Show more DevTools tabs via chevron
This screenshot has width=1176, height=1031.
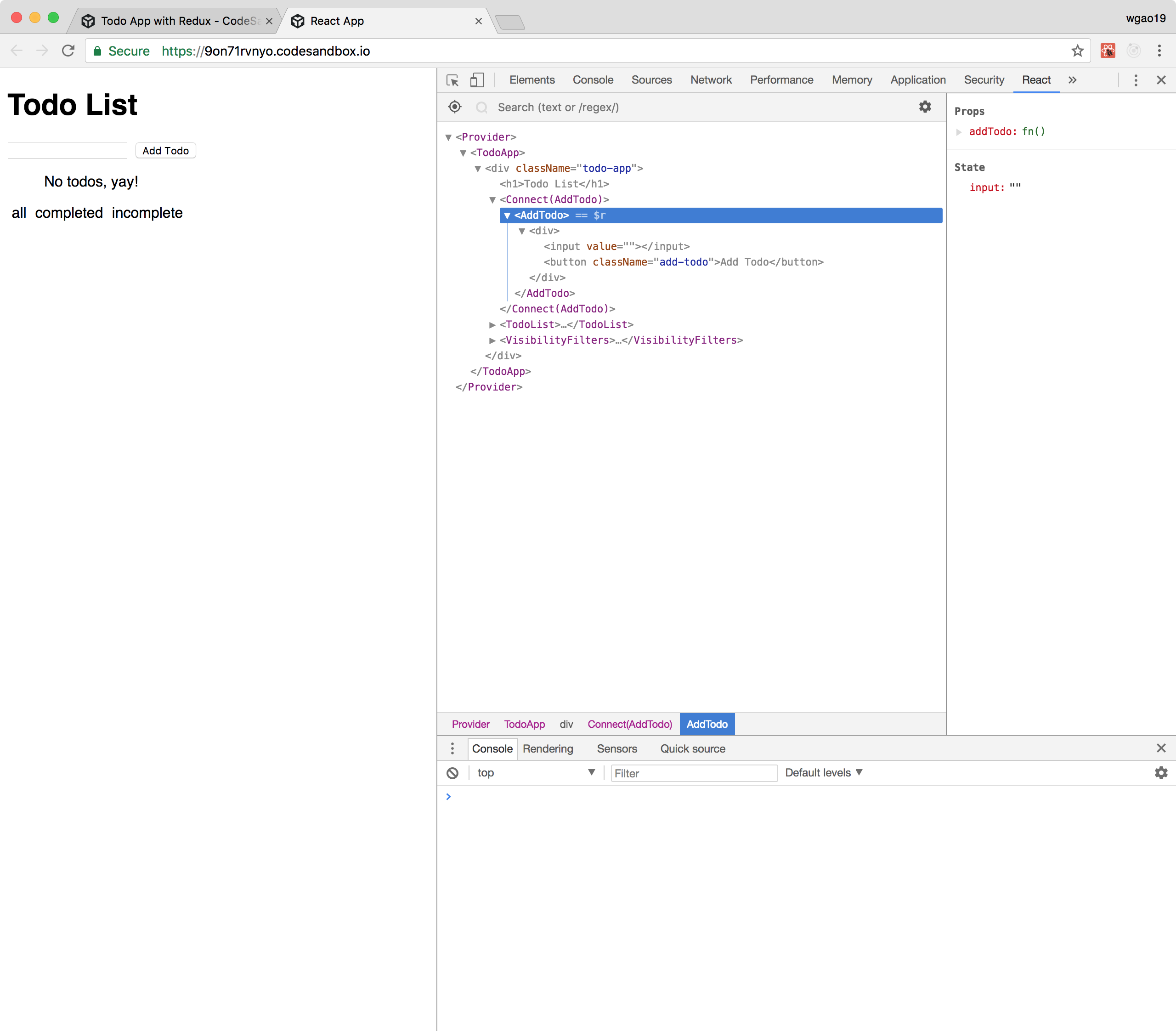[1073, 80]
